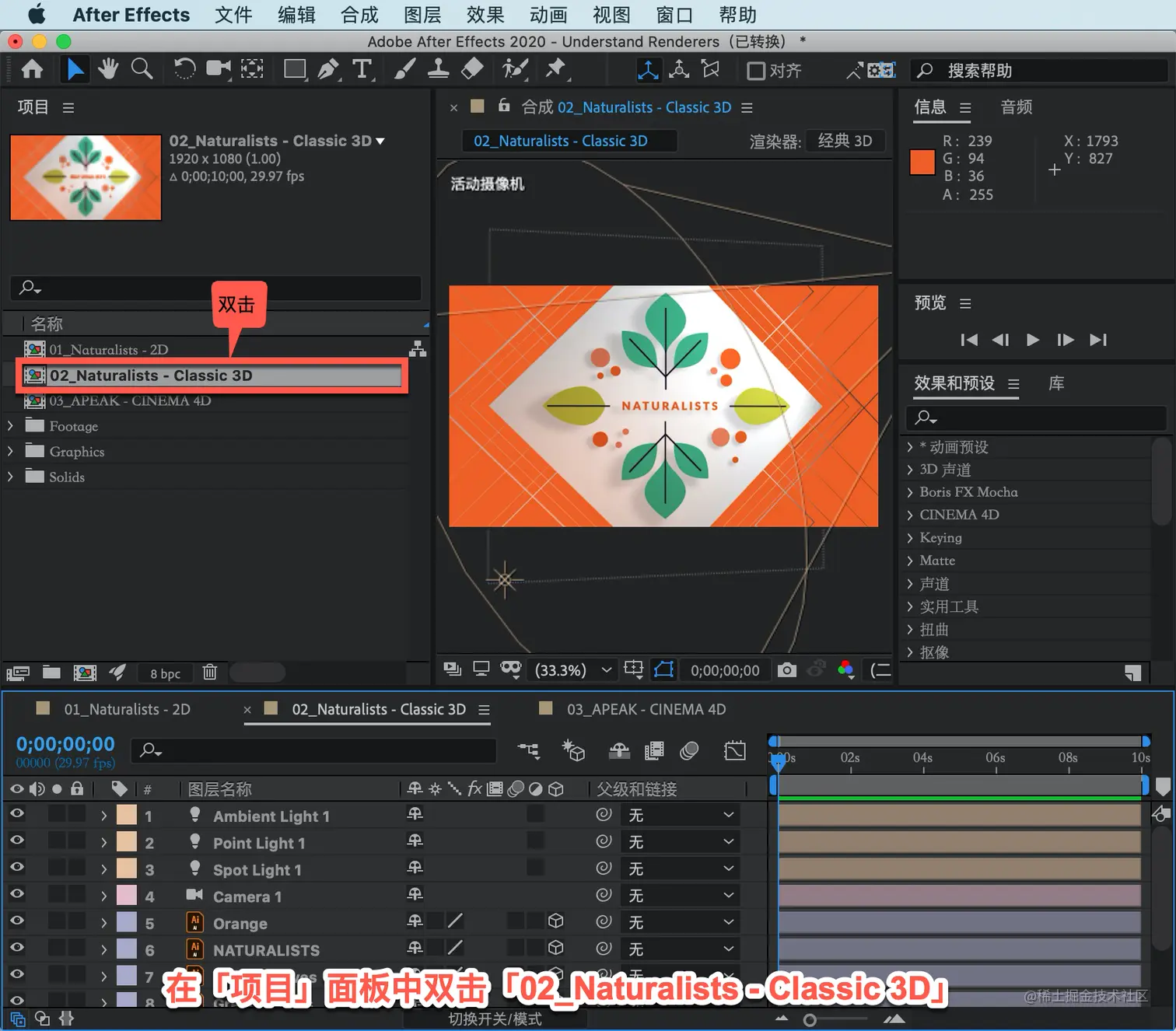Open the 效果 menu
The height and width of the screenshot is (1031, 1176).
(485, 15)
